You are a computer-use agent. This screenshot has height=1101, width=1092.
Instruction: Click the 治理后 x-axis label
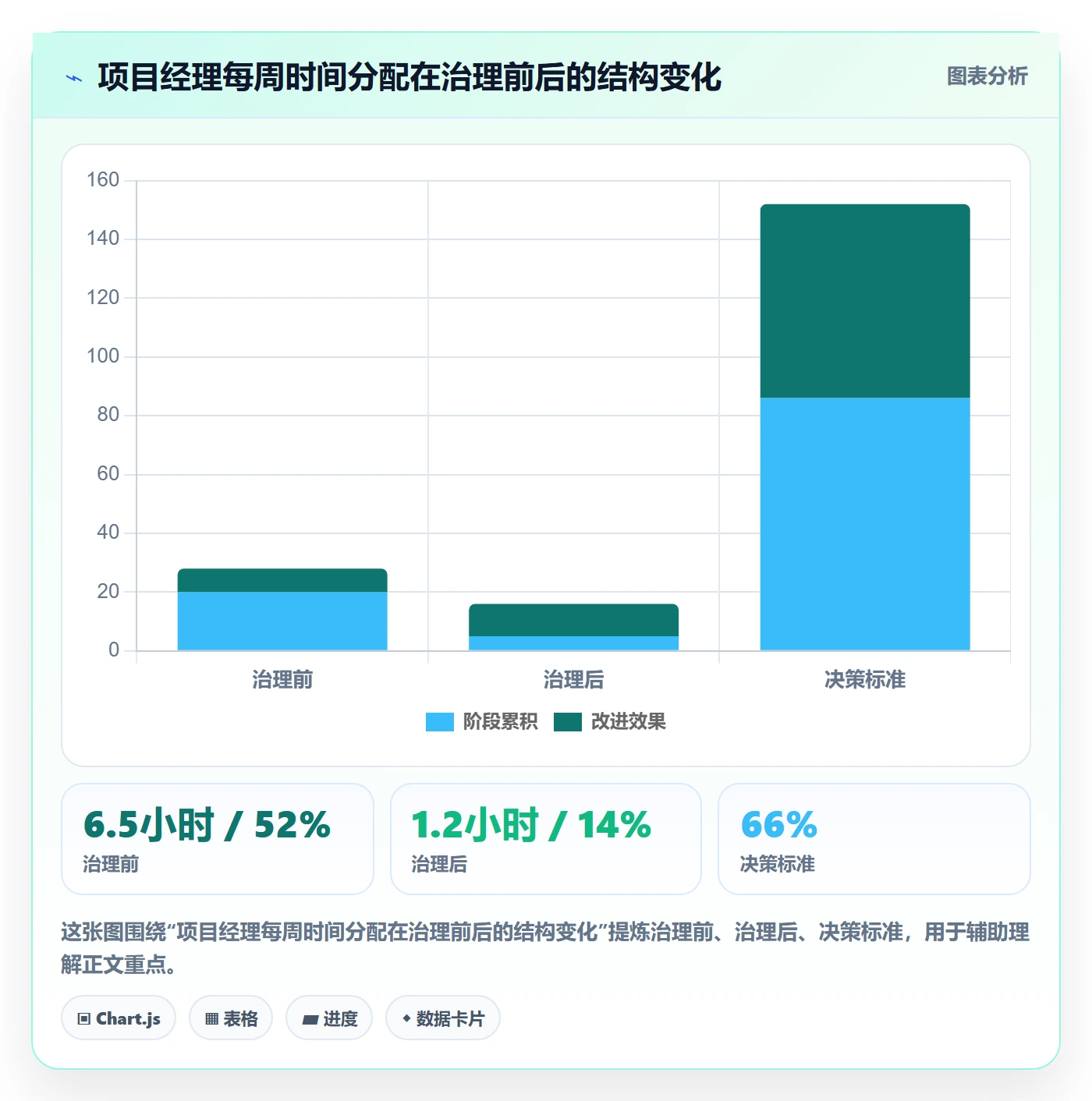(x=573, y=680)
